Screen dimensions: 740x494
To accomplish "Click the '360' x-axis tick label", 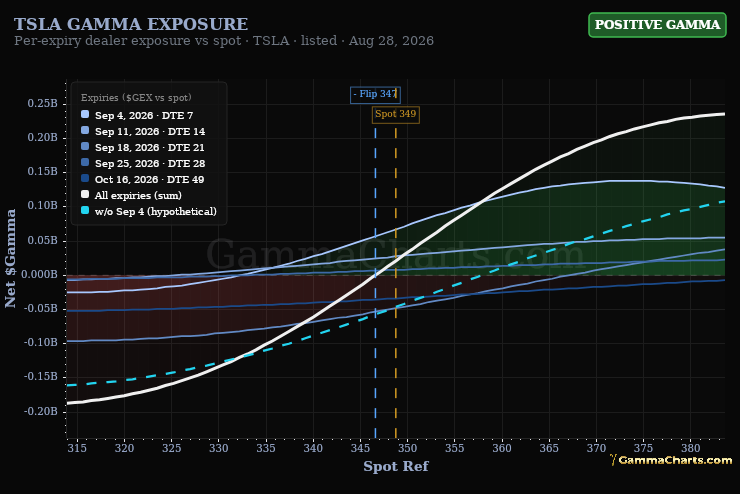I will (x=502, y=448).
